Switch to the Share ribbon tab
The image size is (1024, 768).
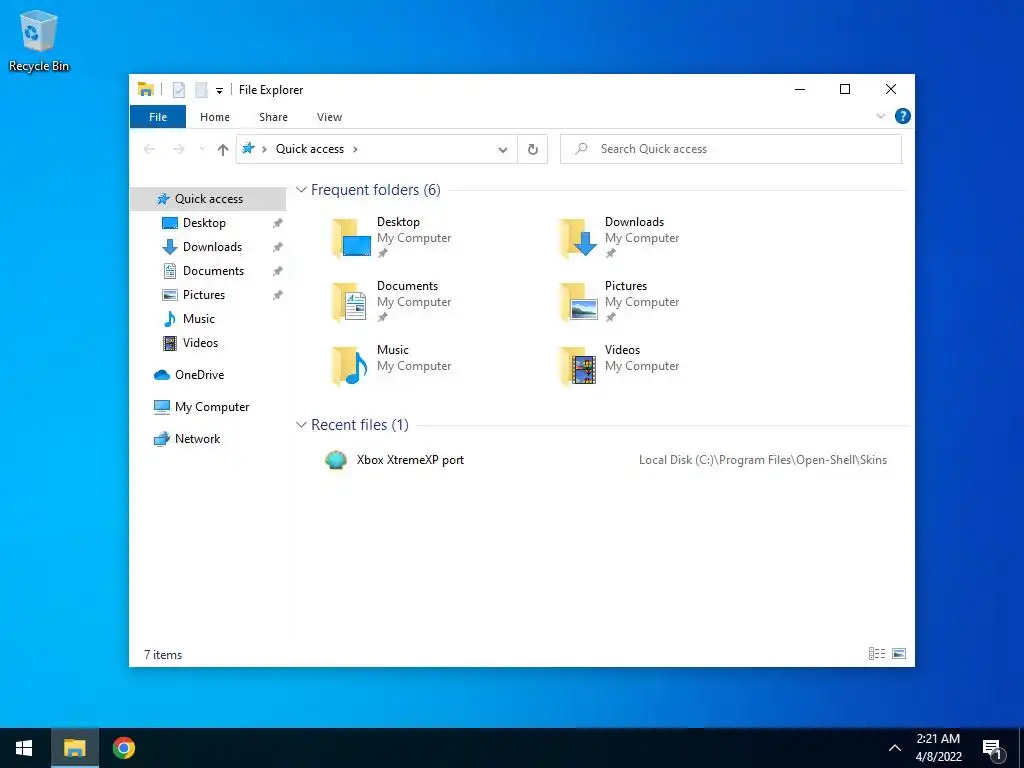click(x=273, y=117)
